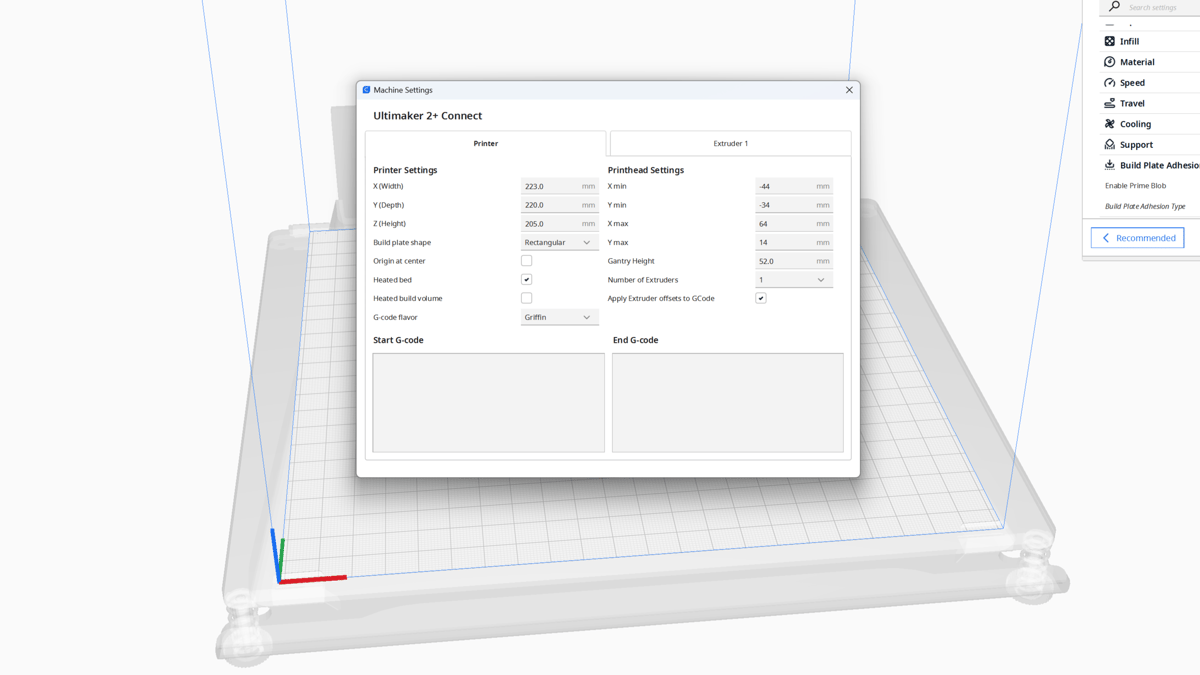Click the Search settings field
This screenshot has height=675, width=1200.
(x=1150, y=7)
